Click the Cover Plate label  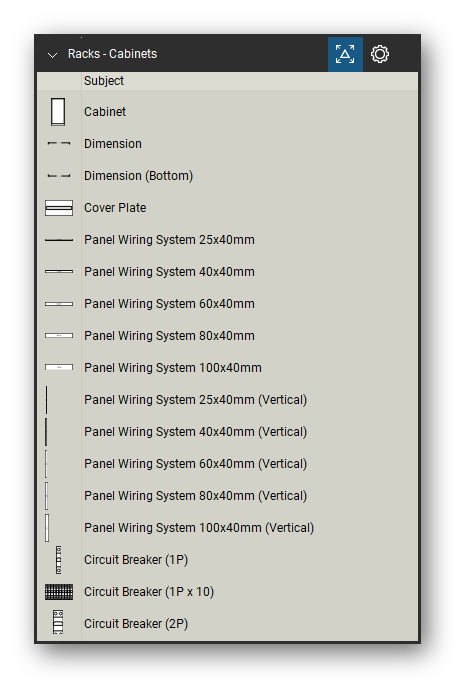click(115, 208)
